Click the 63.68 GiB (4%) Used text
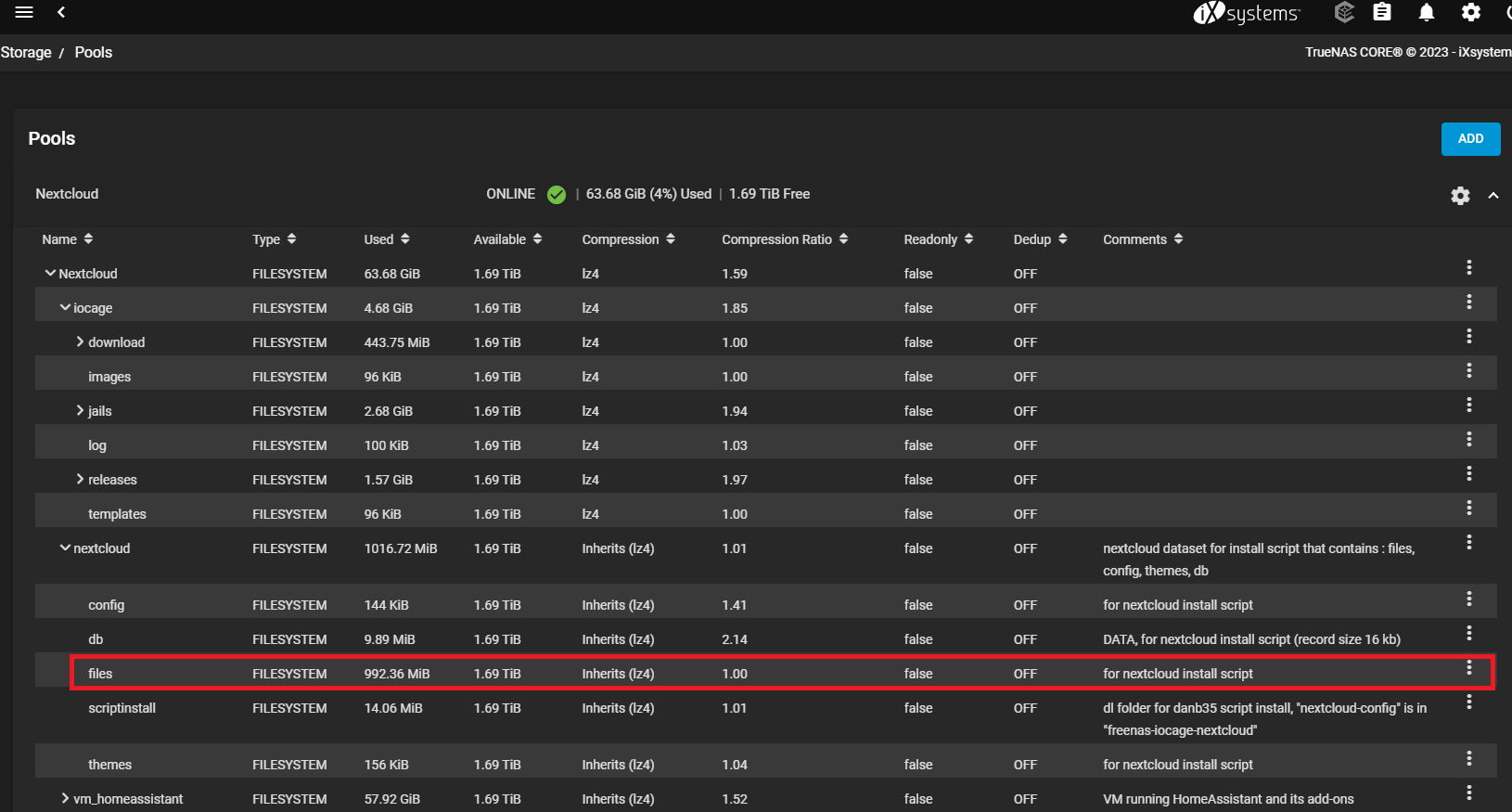The width and height of the screenshot is (1512, 812). click(x=648, y=194)
